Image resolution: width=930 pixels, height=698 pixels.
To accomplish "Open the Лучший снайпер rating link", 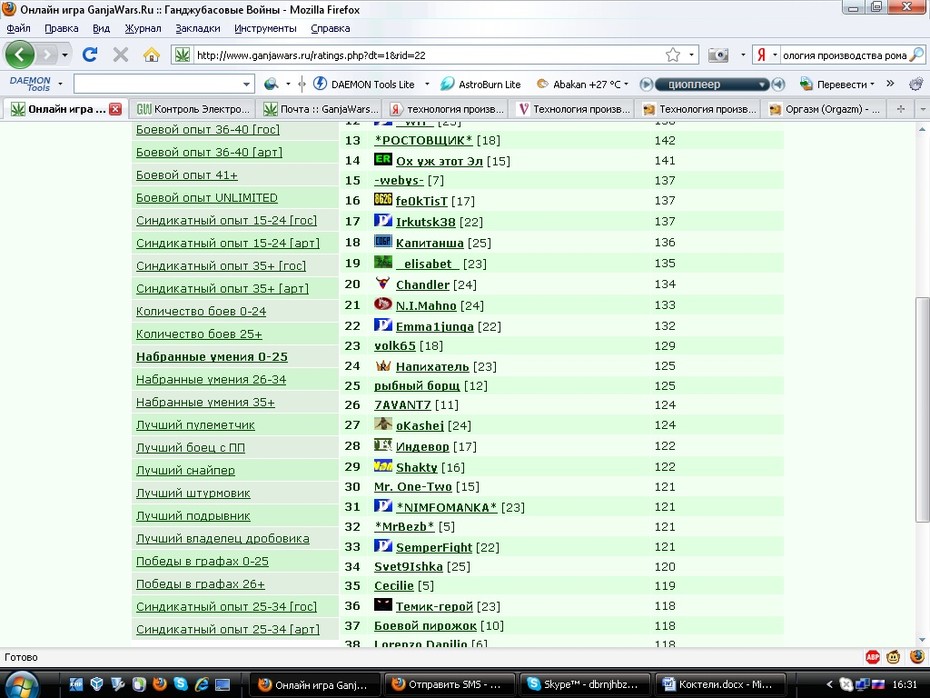I will click(186, 470).
